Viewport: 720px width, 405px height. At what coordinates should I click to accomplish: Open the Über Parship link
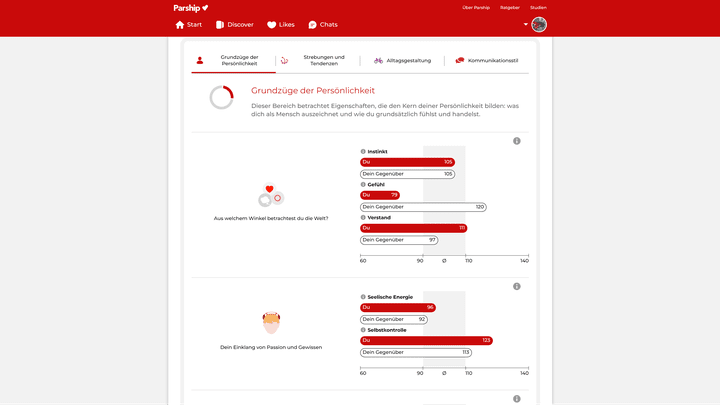point(476,7)
